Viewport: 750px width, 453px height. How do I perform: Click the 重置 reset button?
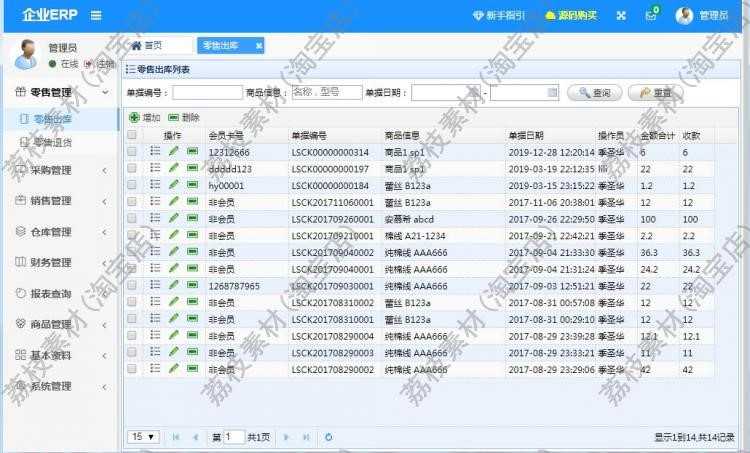pos(656,92)
